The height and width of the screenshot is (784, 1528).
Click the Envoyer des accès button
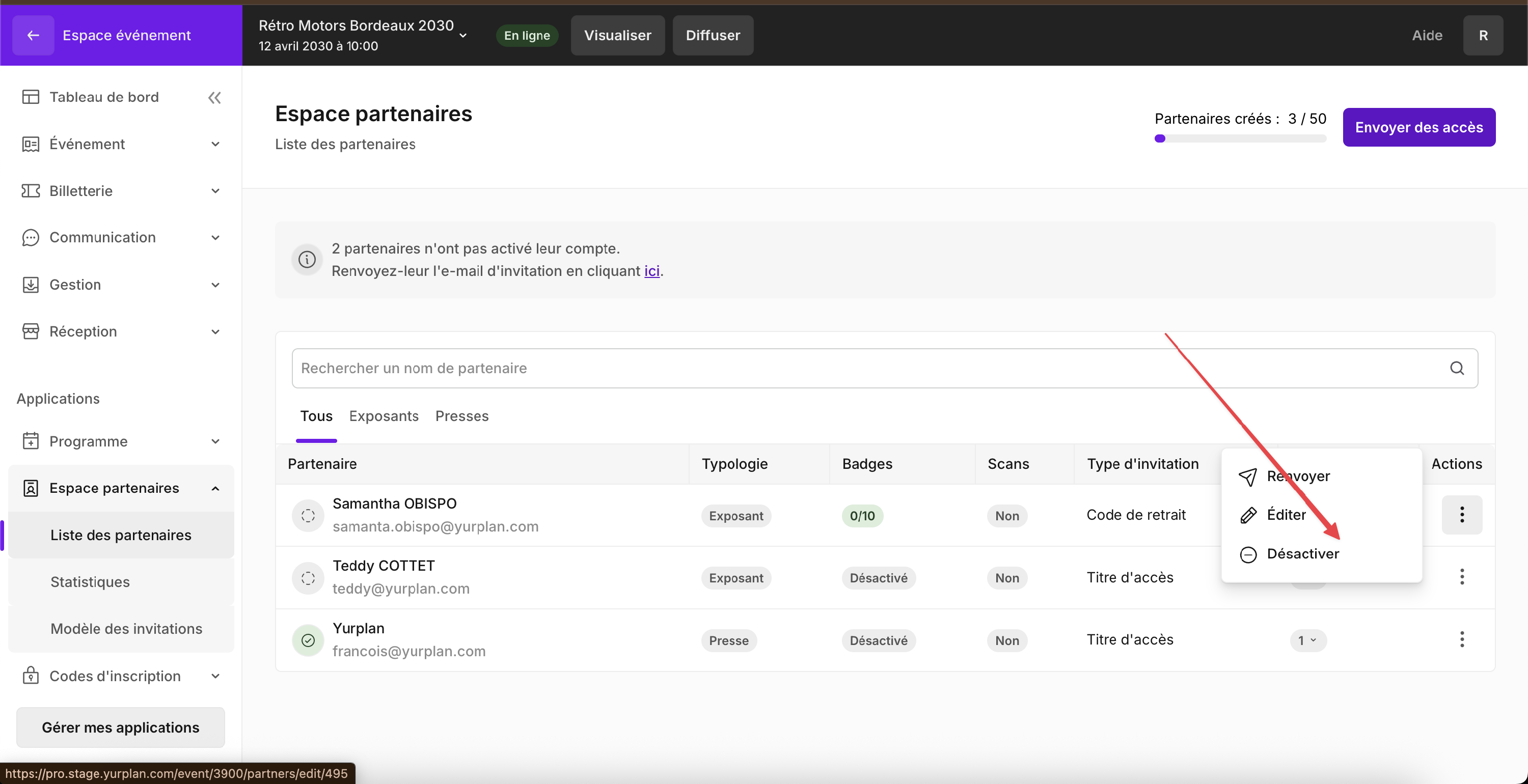coord(1418,127)
